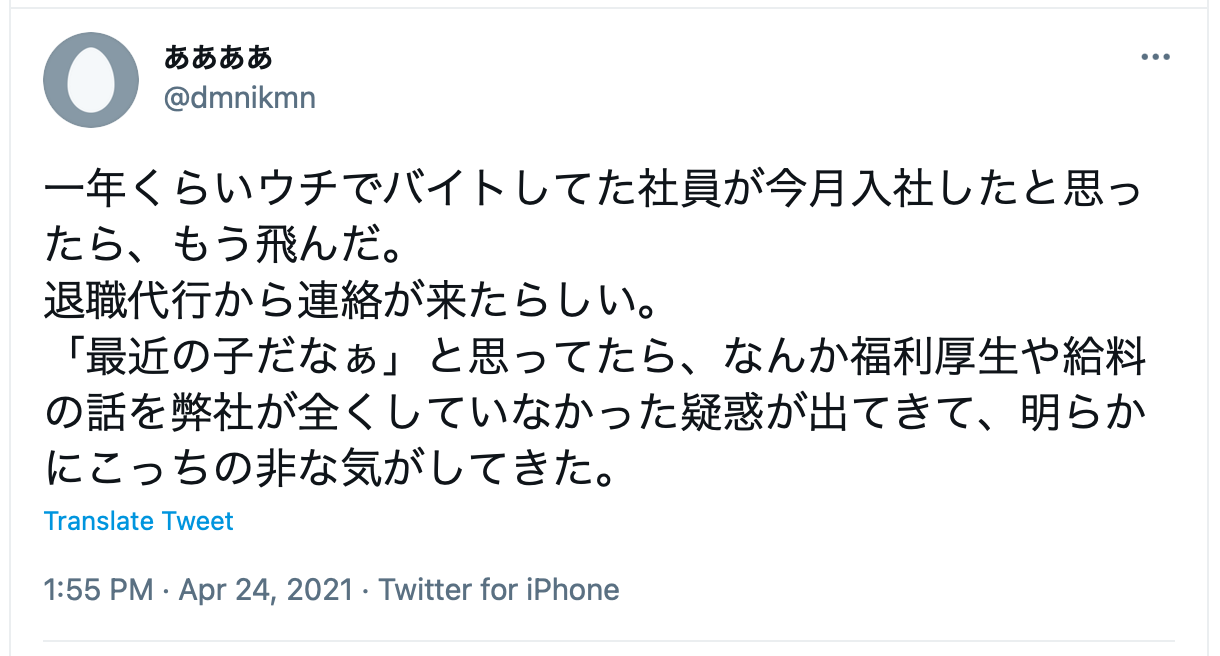
Task: Open the three-dot More options menu
Action: coord(1155,57)
